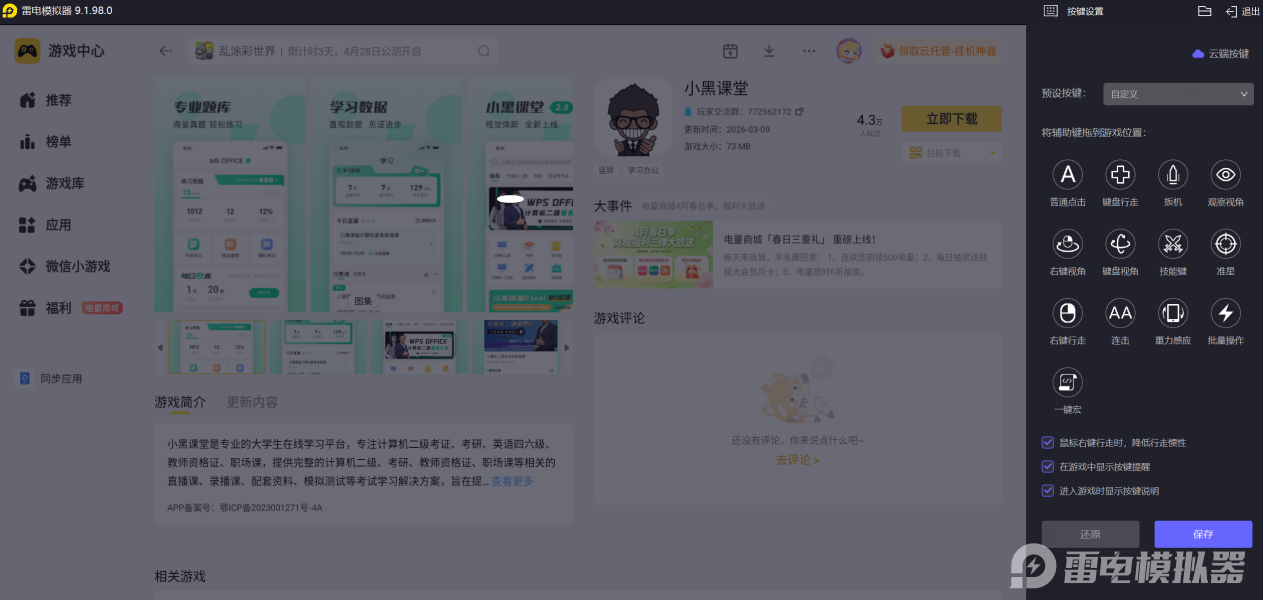The image size is (1263, 600).
Task: Click the 游戏中心 logo icon
Action: tap(28, 51)
